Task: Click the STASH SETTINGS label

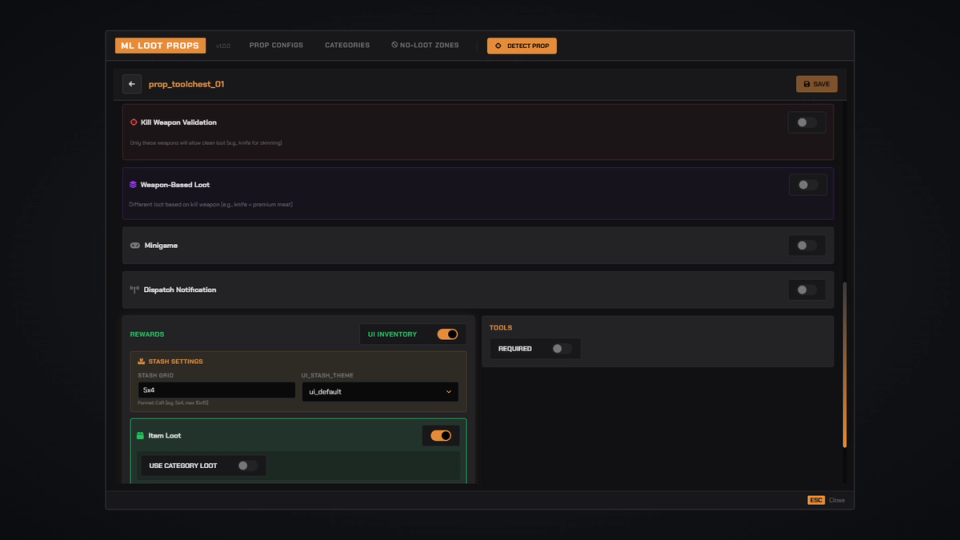Action: pos(176,361)
